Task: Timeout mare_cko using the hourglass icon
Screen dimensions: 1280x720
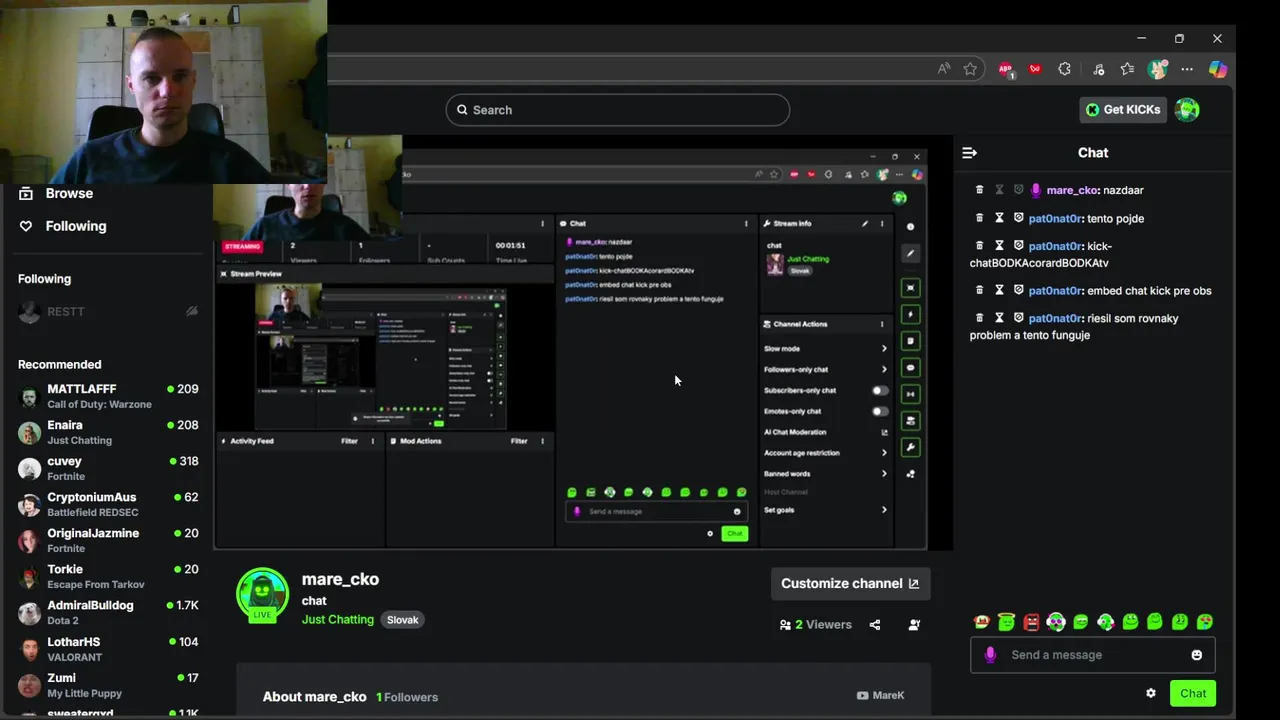Action: 999,190
